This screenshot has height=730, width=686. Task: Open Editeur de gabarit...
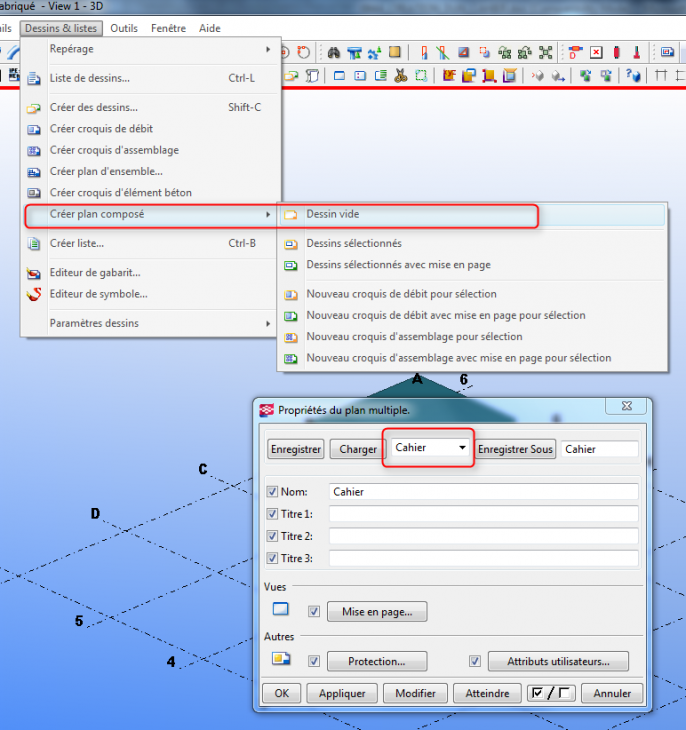click(x=150, y=272)
